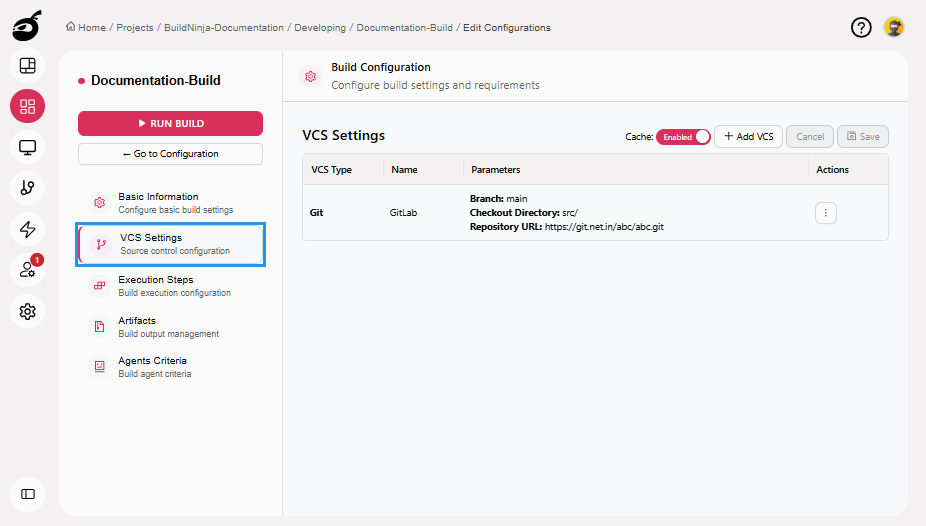
Task: Click the Execution Steps icon
Action: (99, 286)
